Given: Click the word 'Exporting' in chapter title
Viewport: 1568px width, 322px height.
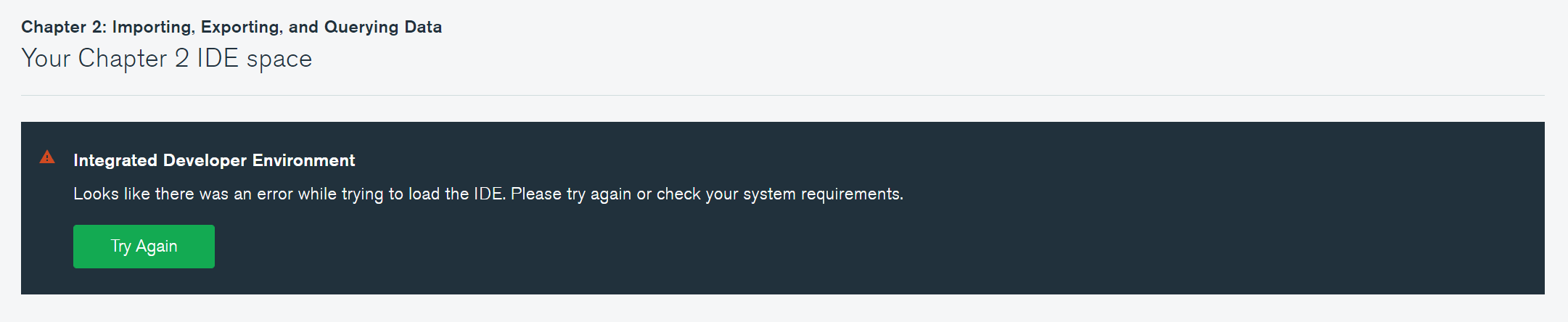Looking at the screenshot, I should coord(240,27).
